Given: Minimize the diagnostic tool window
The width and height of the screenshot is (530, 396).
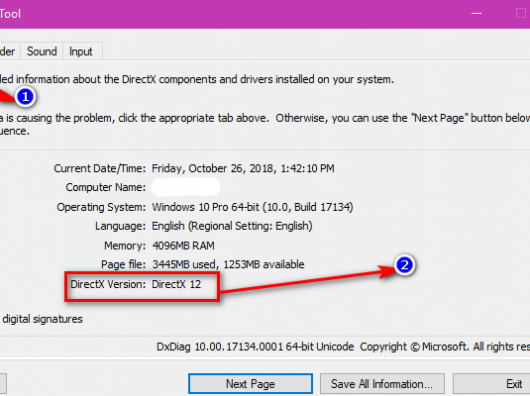Looking at the screenshot, I should coord(476,14).
